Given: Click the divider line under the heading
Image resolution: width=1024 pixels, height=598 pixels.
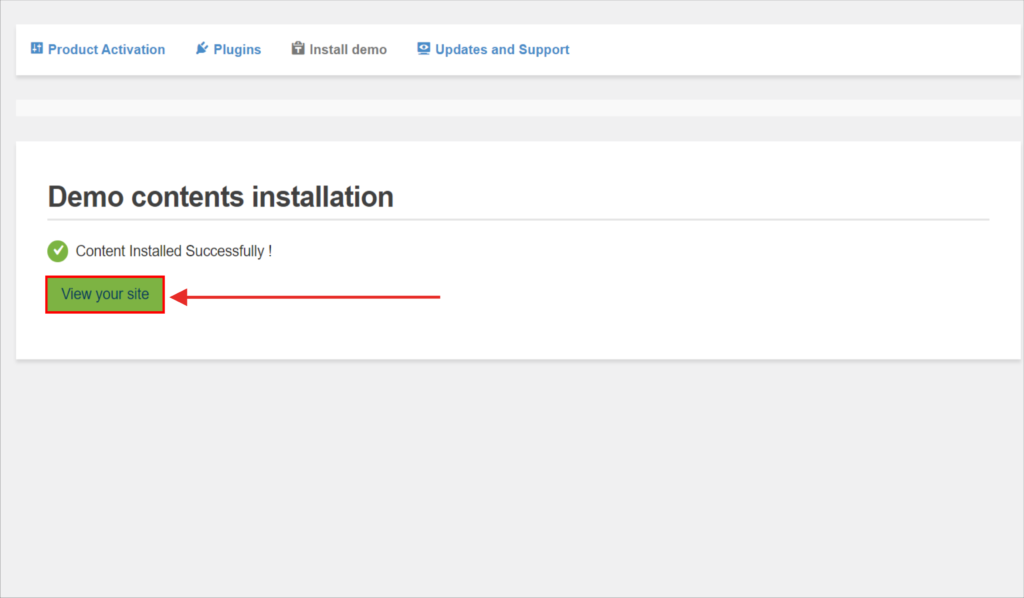Looking at the screenshot, I should pyautogui.click(x=518, y=219).
